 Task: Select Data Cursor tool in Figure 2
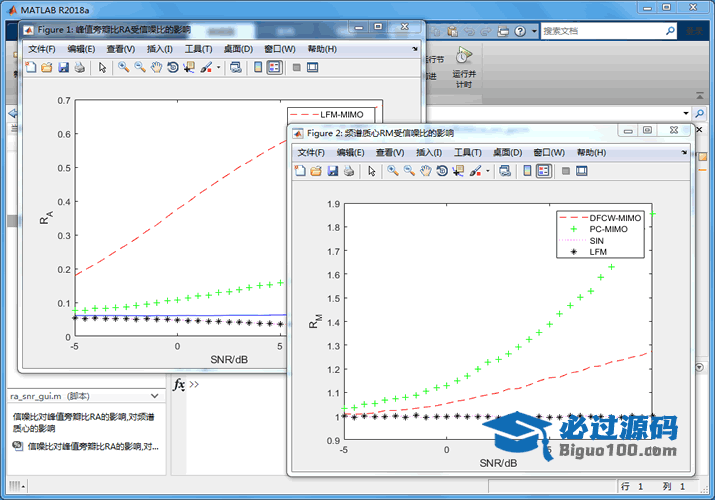(458, 171)
